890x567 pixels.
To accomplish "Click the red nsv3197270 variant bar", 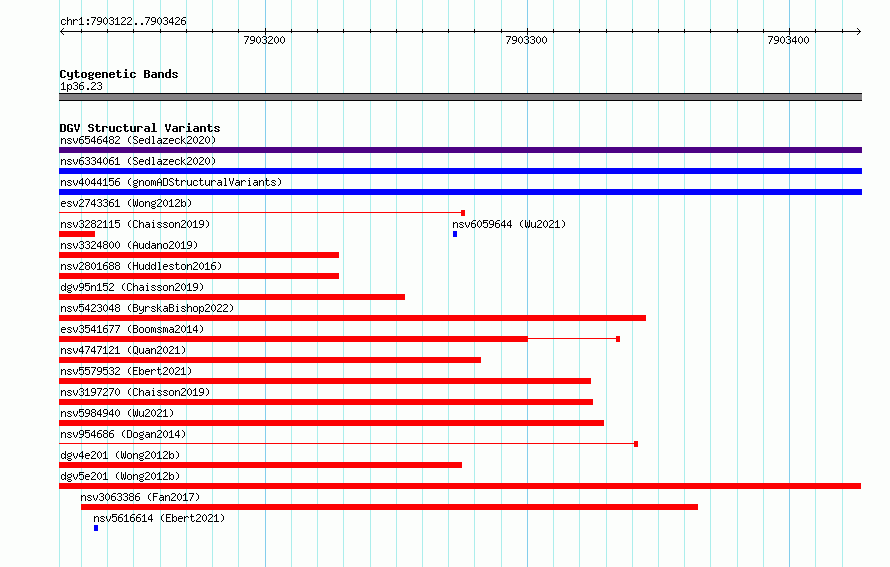I will [326, 402].
